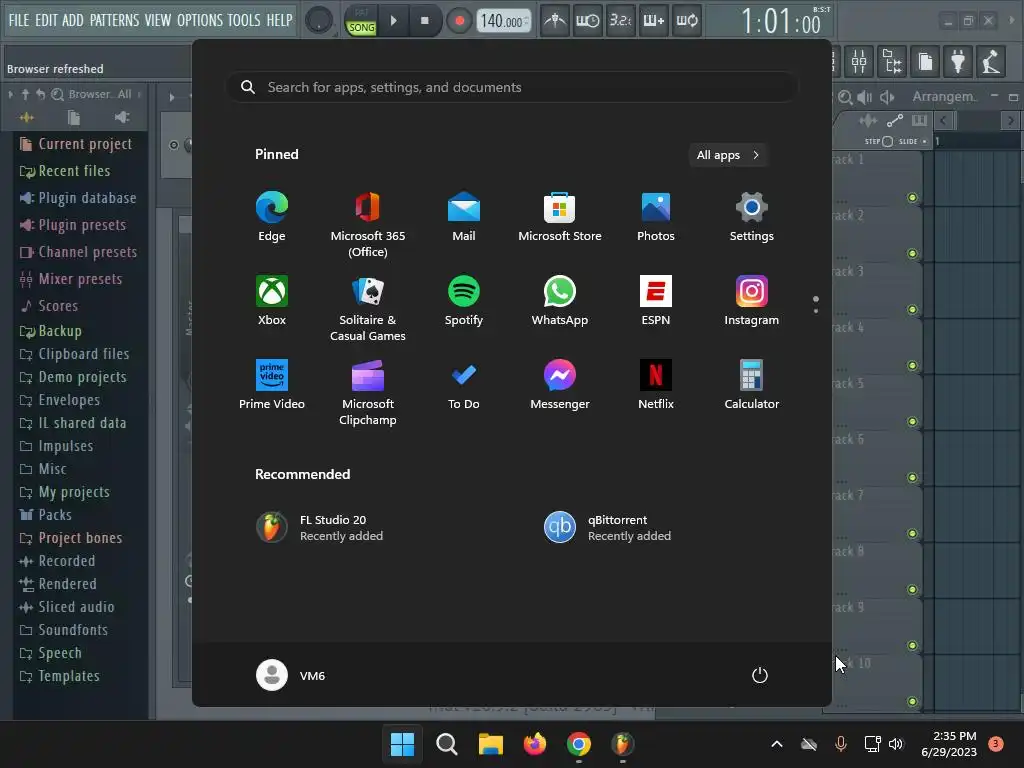Open Edge from pinned apps

pos(272,217)
